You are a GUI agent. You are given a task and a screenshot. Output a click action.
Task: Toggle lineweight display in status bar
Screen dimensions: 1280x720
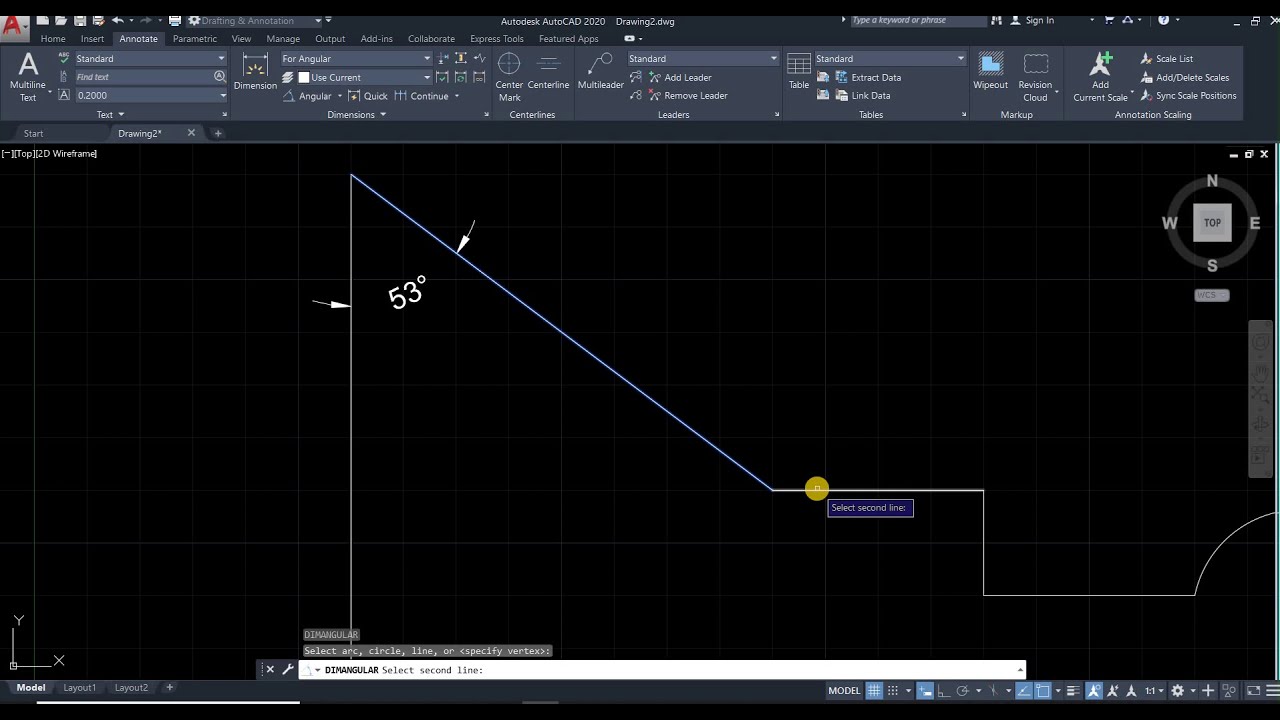1072,690
